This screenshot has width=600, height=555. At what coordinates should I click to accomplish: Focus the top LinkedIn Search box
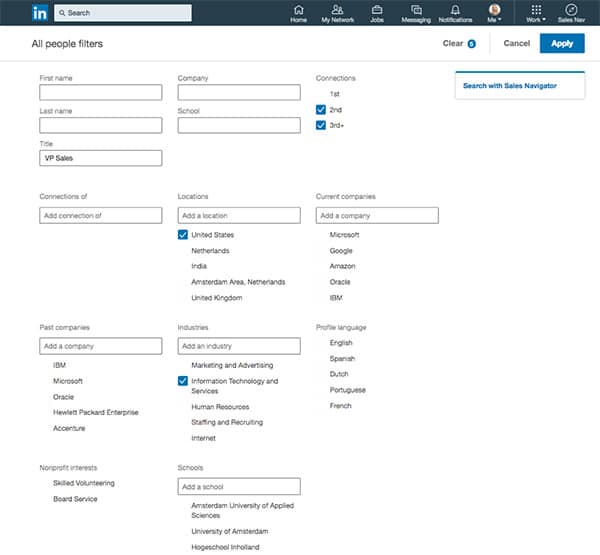pos(123,13)
